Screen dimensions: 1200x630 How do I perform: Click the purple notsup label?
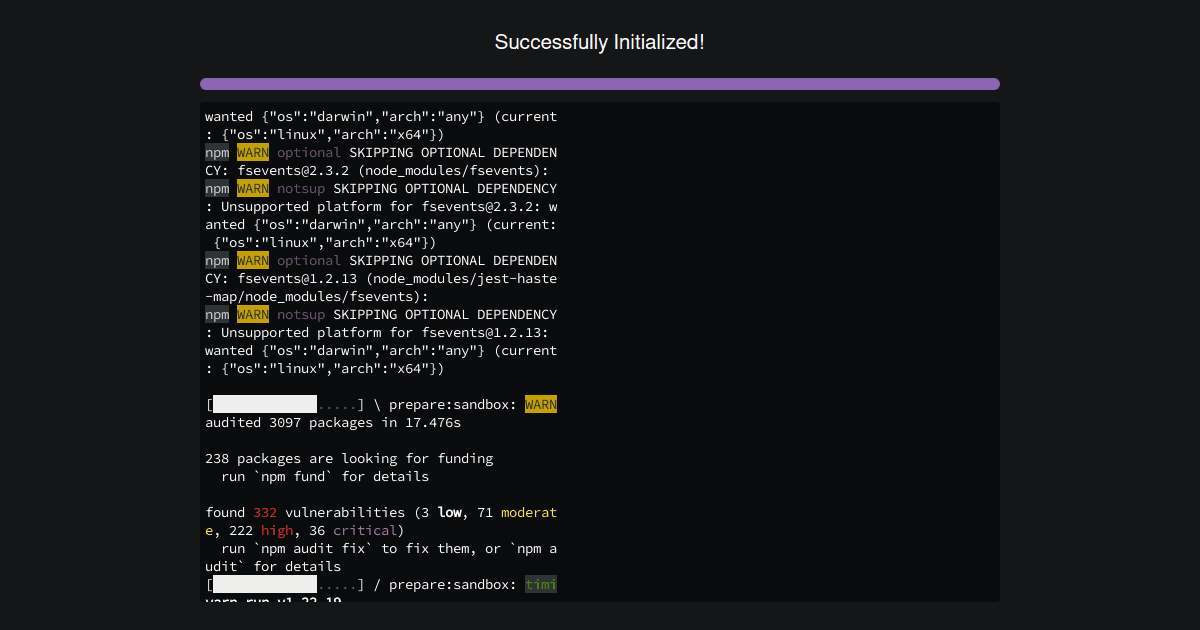click(x=301, y=188)
